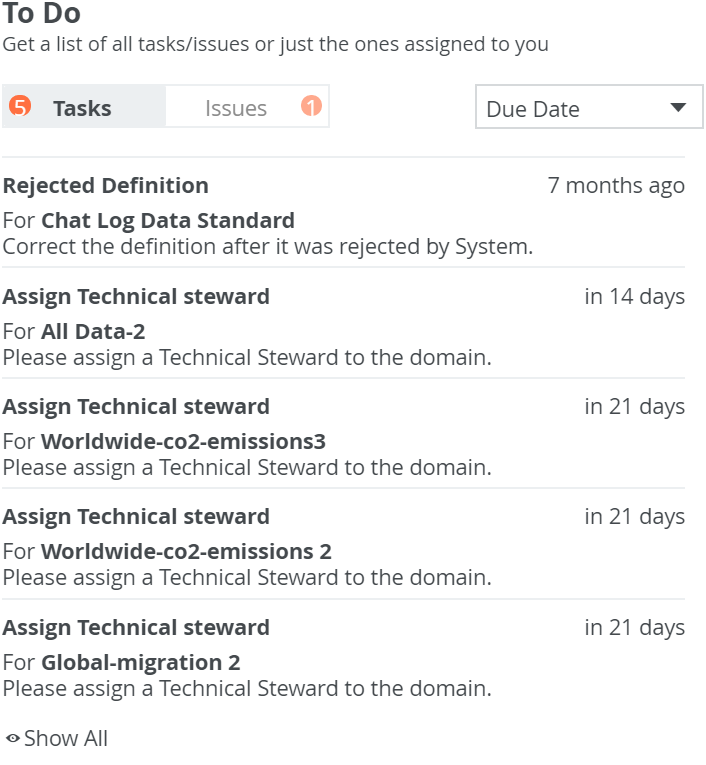Open Worldwide-co2-emissions3 domain link
Viewport: 706px width, 765px height.
coord(183,441)
